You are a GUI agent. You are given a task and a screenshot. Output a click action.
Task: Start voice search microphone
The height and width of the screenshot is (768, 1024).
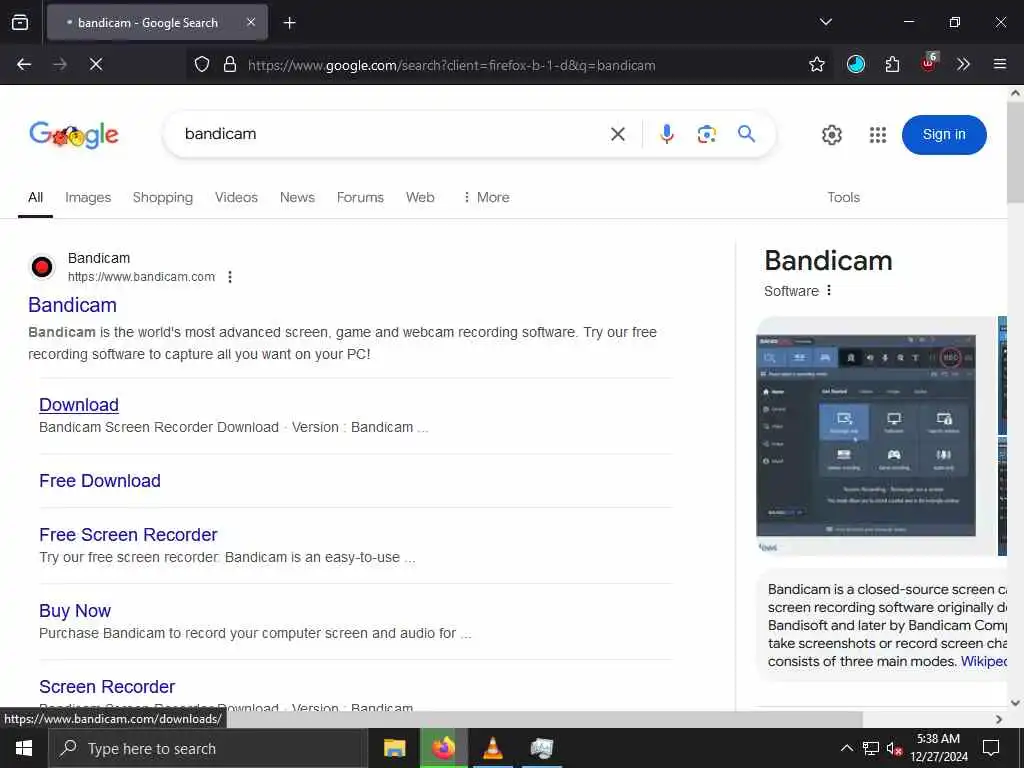[x=666, y=134]
